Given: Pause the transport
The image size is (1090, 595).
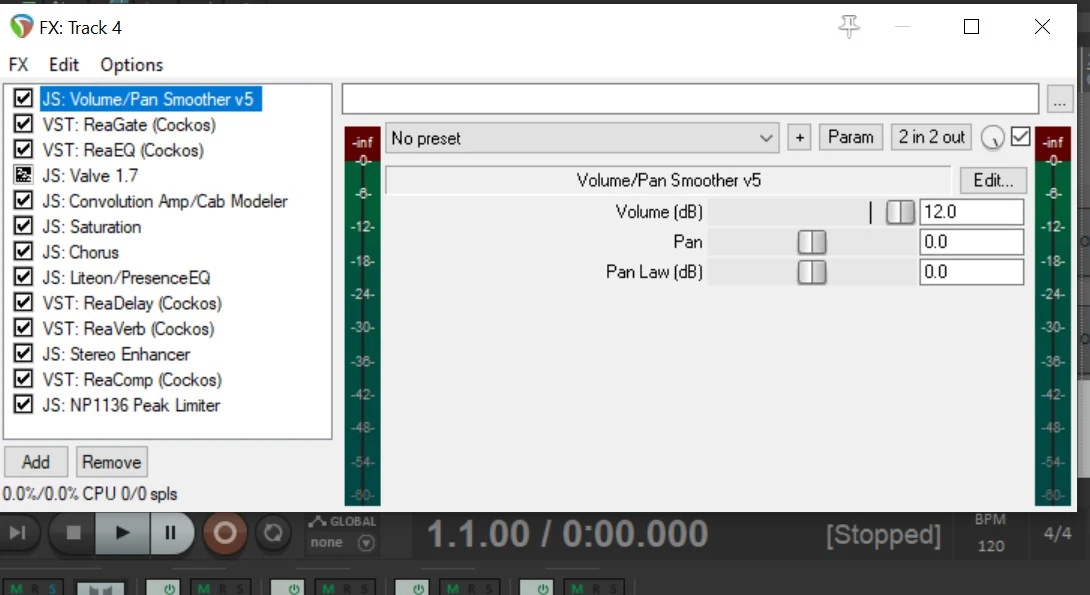Looking at the screenshot, I should [170, 533].
